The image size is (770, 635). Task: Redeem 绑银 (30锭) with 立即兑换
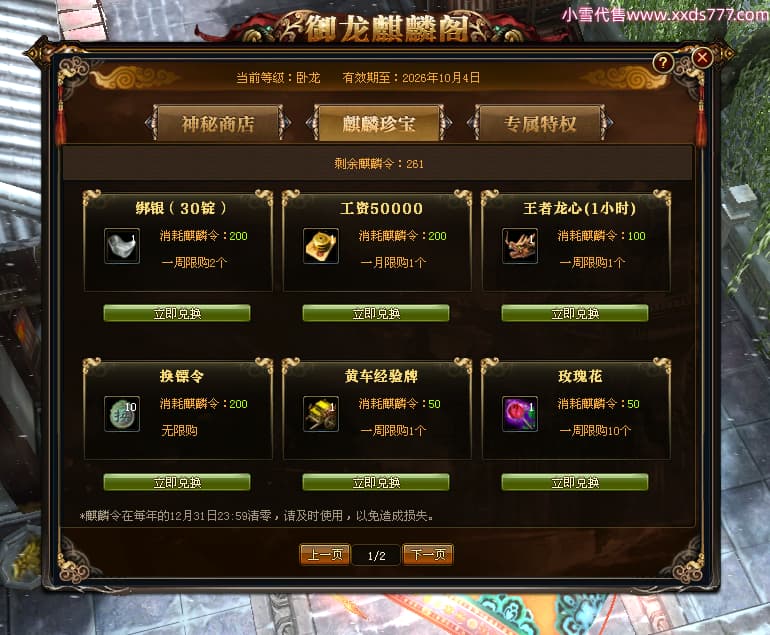tap(177, 313)
